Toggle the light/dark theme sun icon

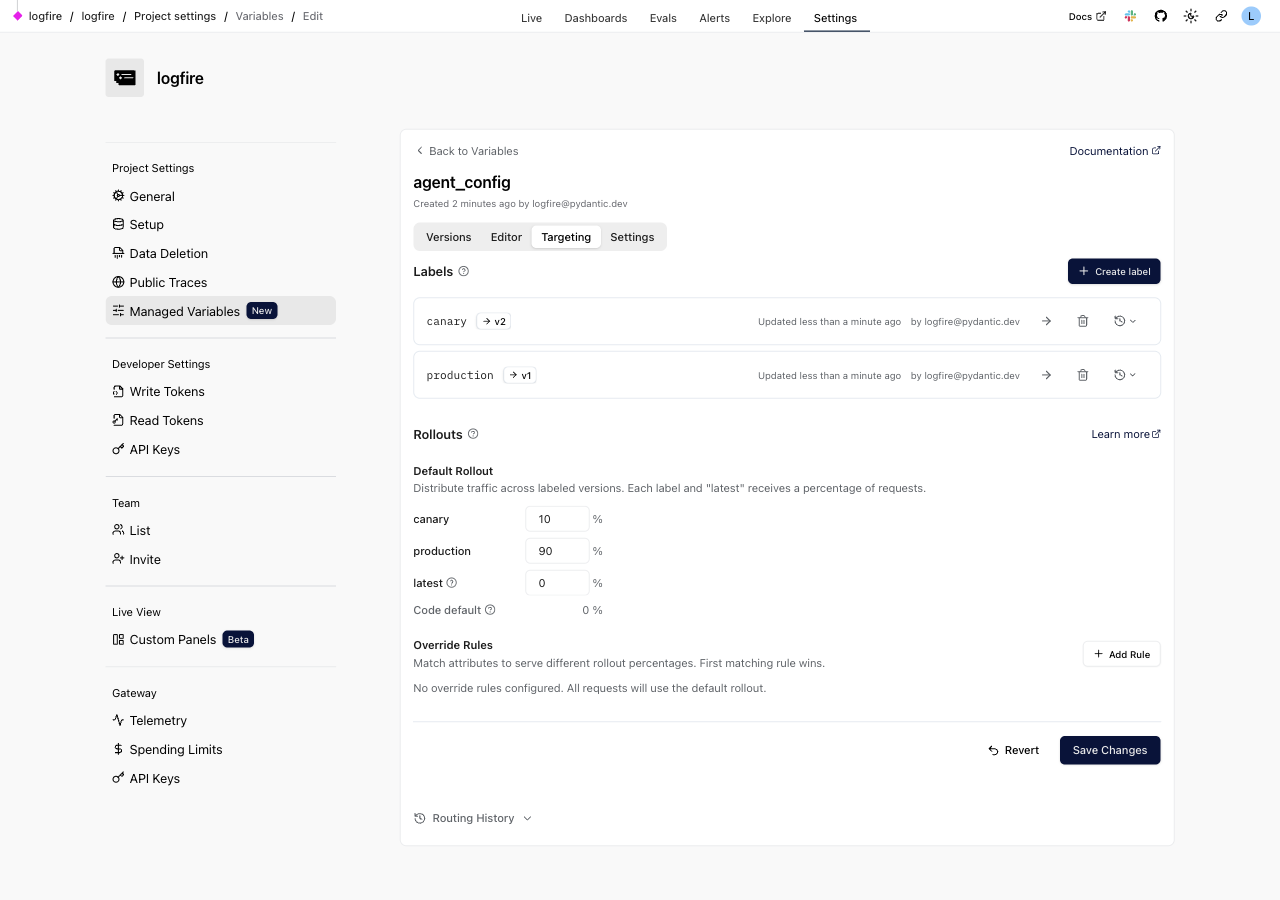pos(1190,16)
